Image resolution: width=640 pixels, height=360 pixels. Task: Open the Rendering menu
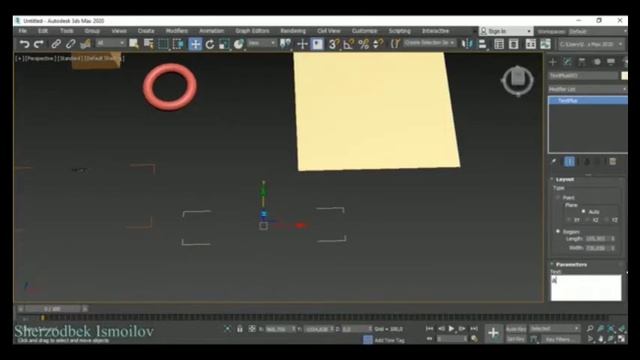(293, 31)
